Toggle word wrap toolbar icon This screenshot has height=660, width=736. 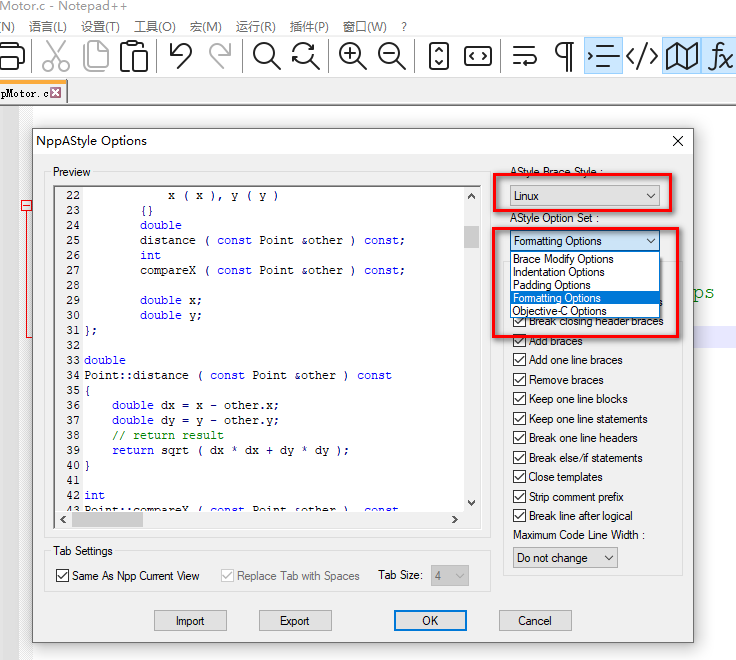(524, 56)
